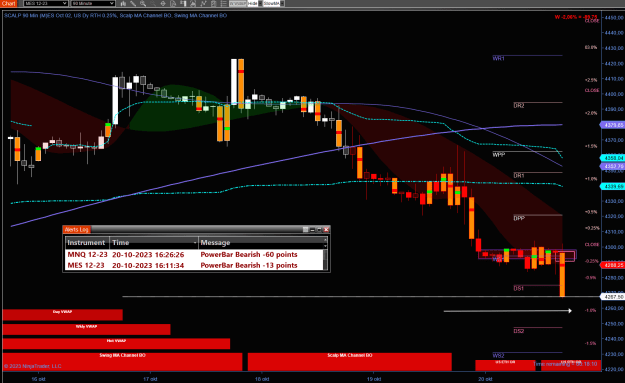The image size is (625, 383).
Task: Select the Chart window tab
Action: click(8, 4)
